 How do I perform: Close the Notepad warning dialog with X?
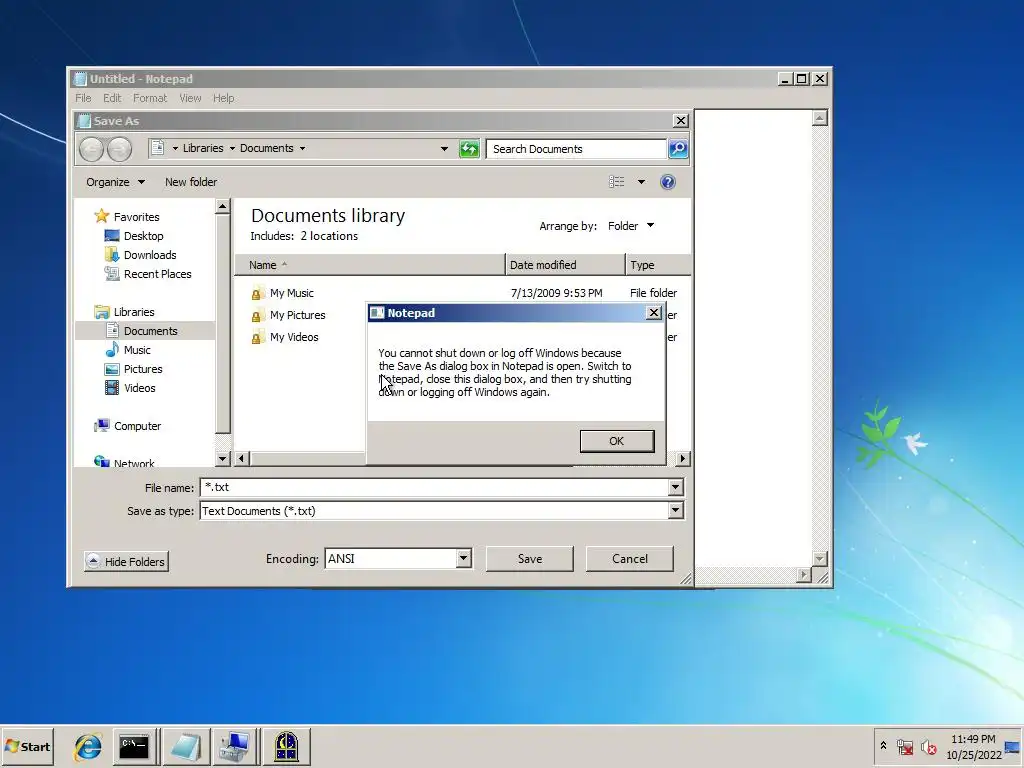click(653, 313)
